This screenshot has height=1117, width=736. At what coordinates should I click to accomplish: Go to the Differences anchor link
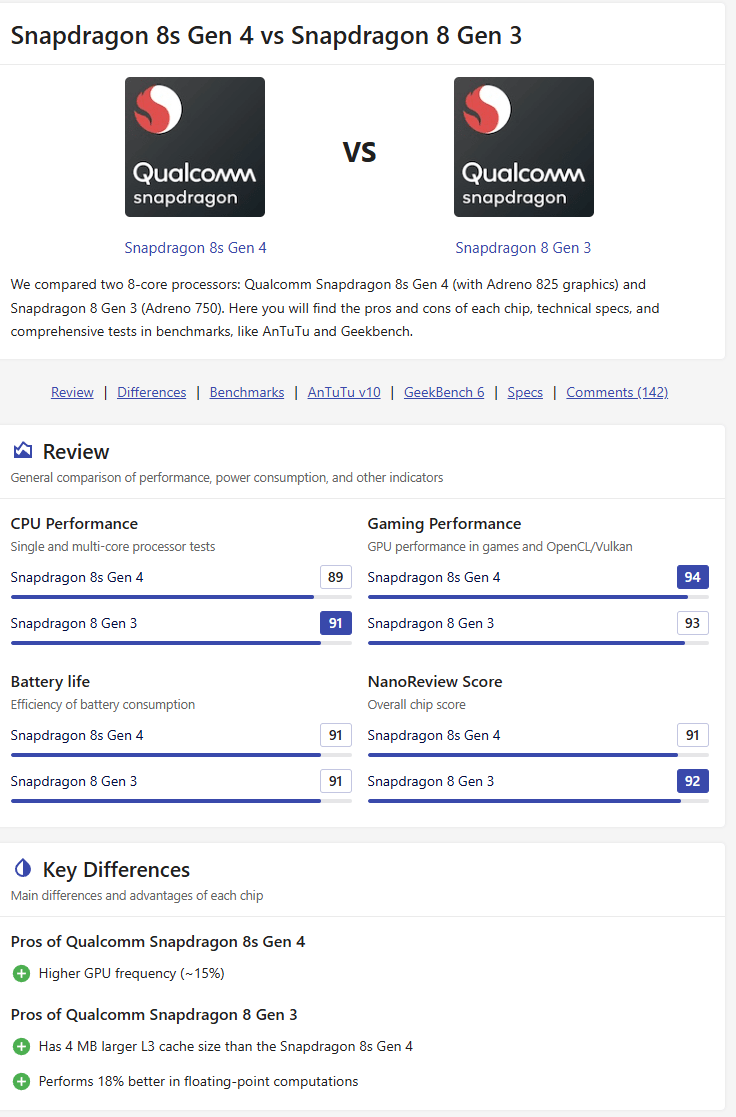click(x=151, y=392)
